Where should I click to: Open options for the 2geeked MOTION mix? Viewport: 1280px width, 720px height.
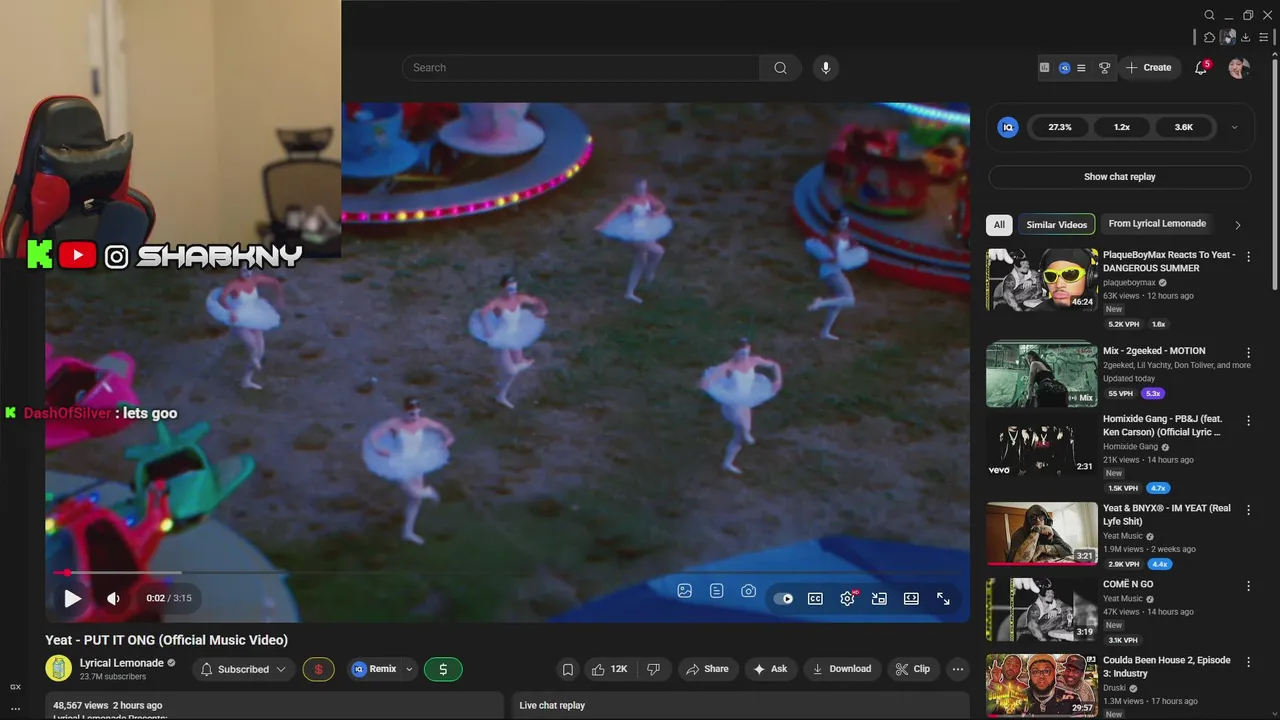[1248, 353]
